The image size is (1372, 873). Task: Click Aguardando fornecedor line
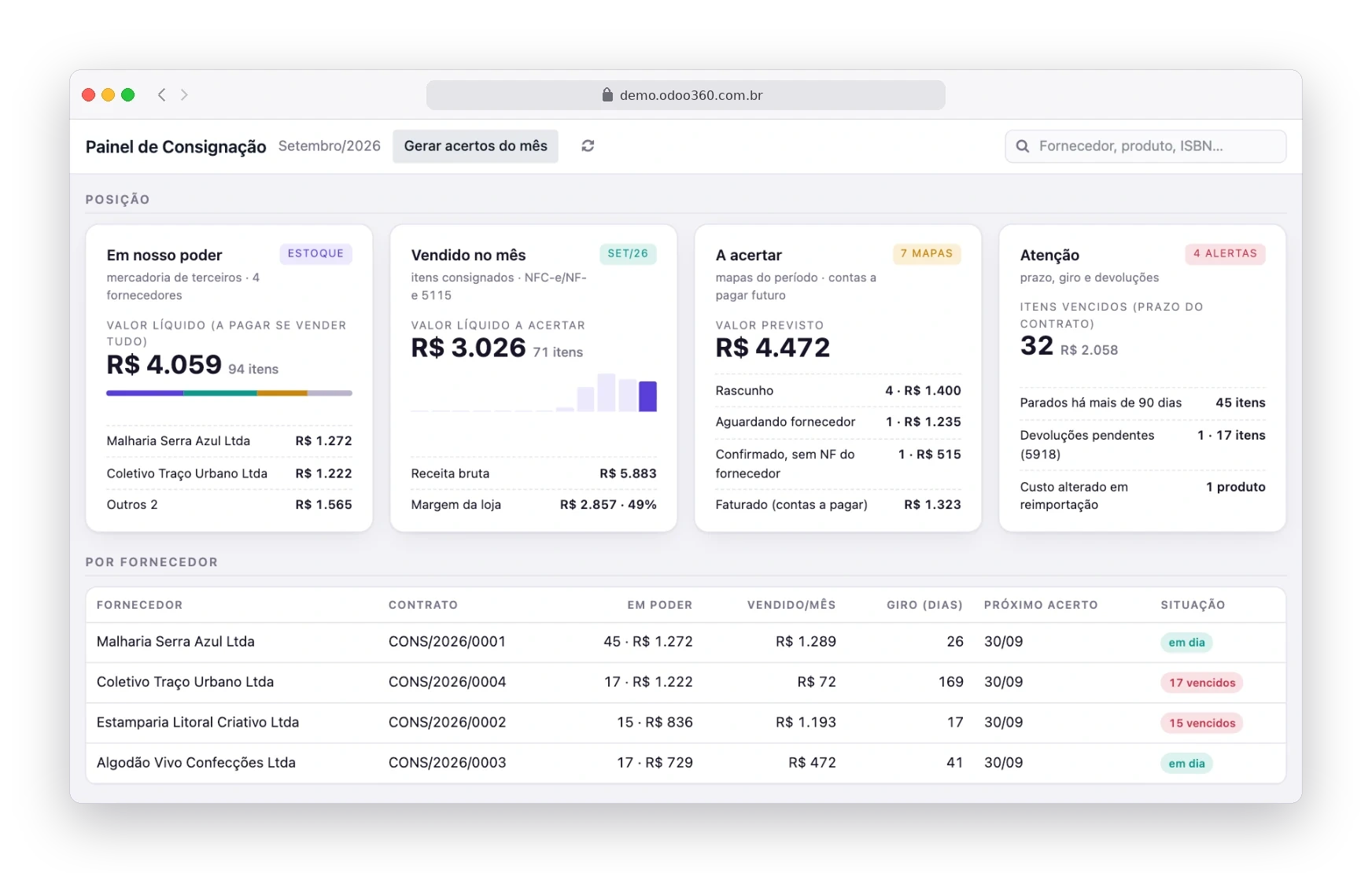838,422
